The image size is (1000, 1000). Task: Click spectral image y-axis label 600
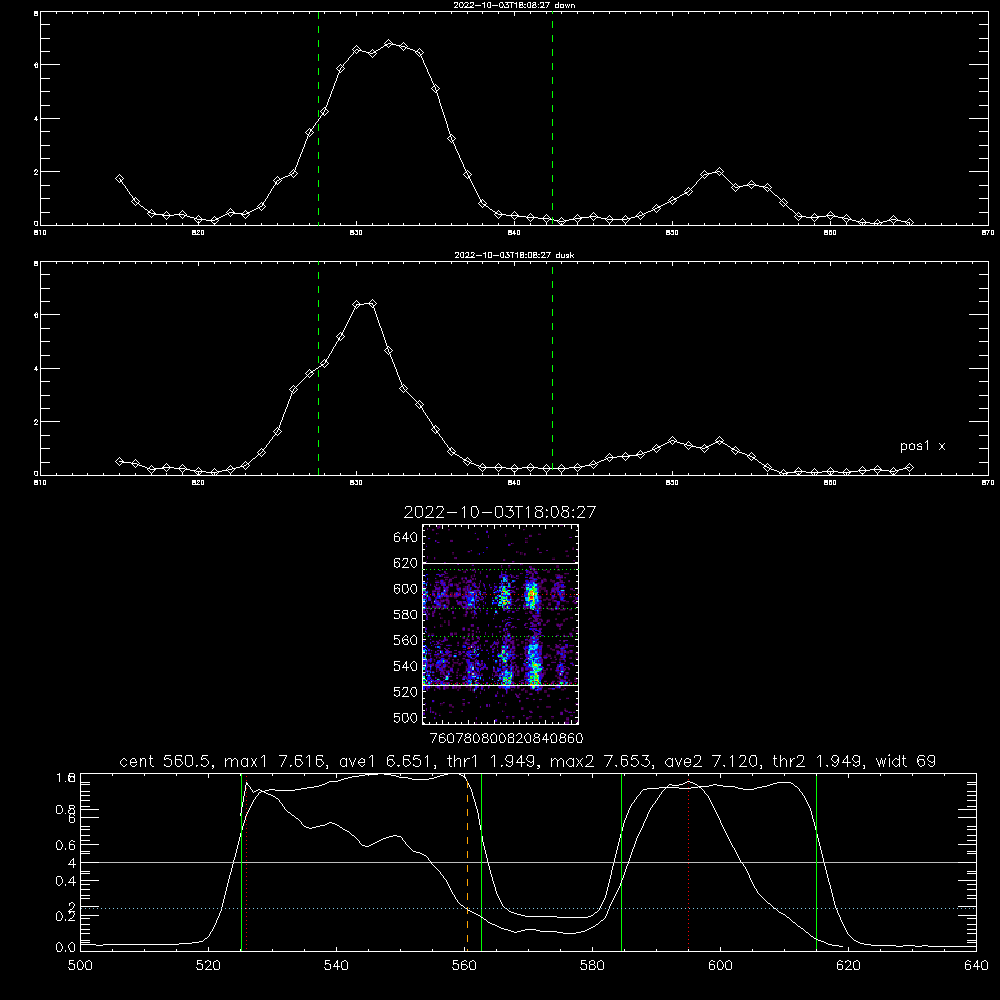(x=406, y=589)
